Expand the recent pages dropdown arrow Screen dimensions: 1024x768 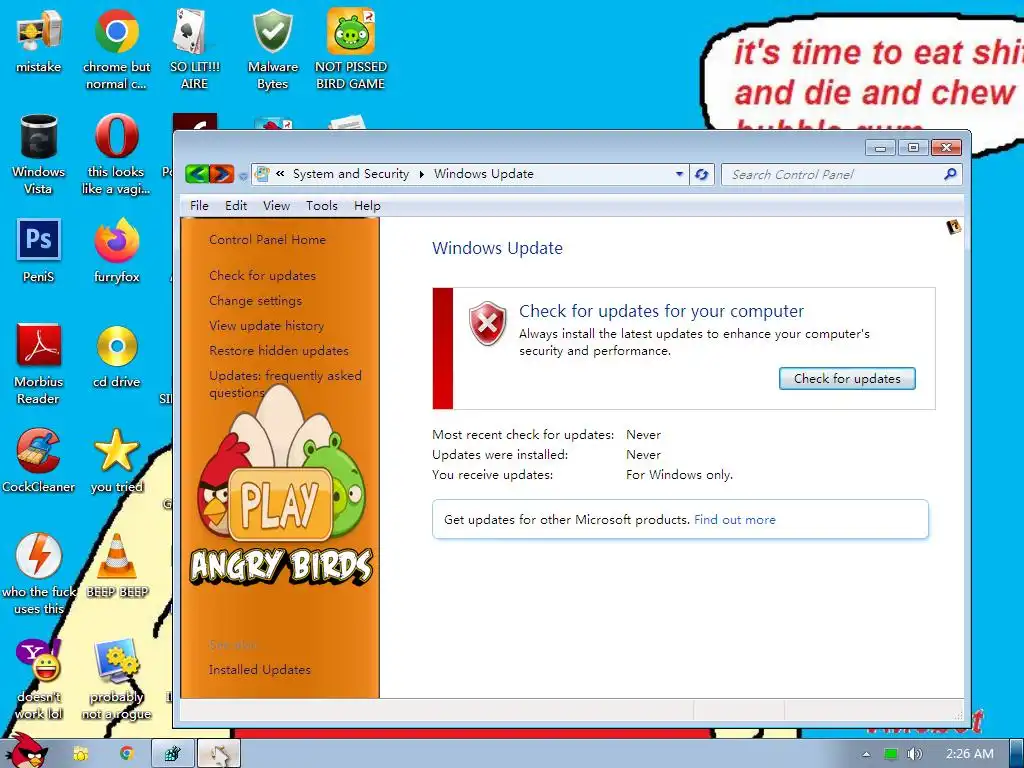[243, 175]
